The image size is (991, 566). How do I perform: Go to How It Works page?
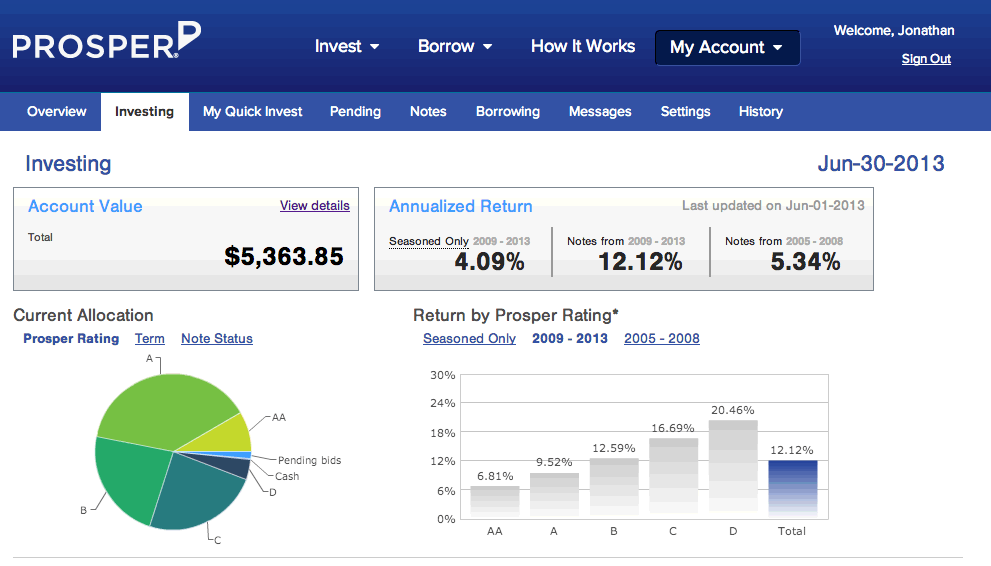[x=583, y=46]
